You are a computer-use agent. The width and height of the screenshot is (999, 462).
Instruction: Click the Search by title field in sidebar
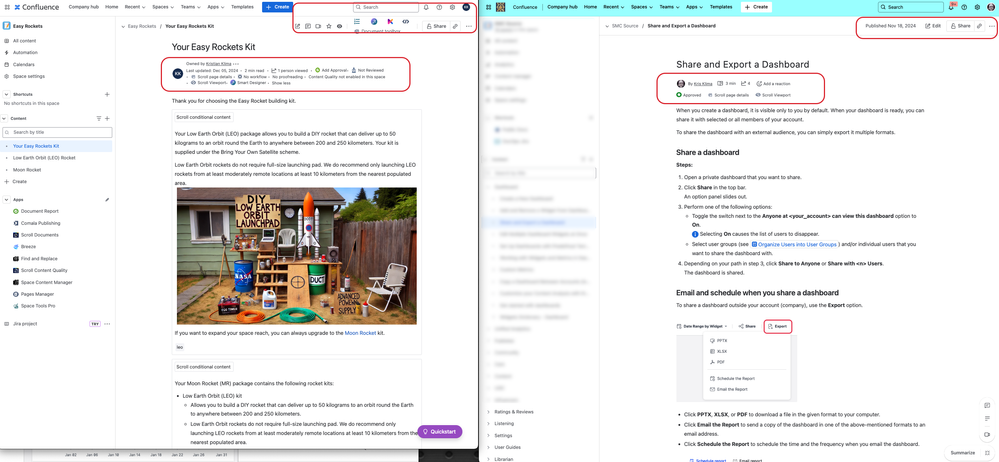click(57, 133)
